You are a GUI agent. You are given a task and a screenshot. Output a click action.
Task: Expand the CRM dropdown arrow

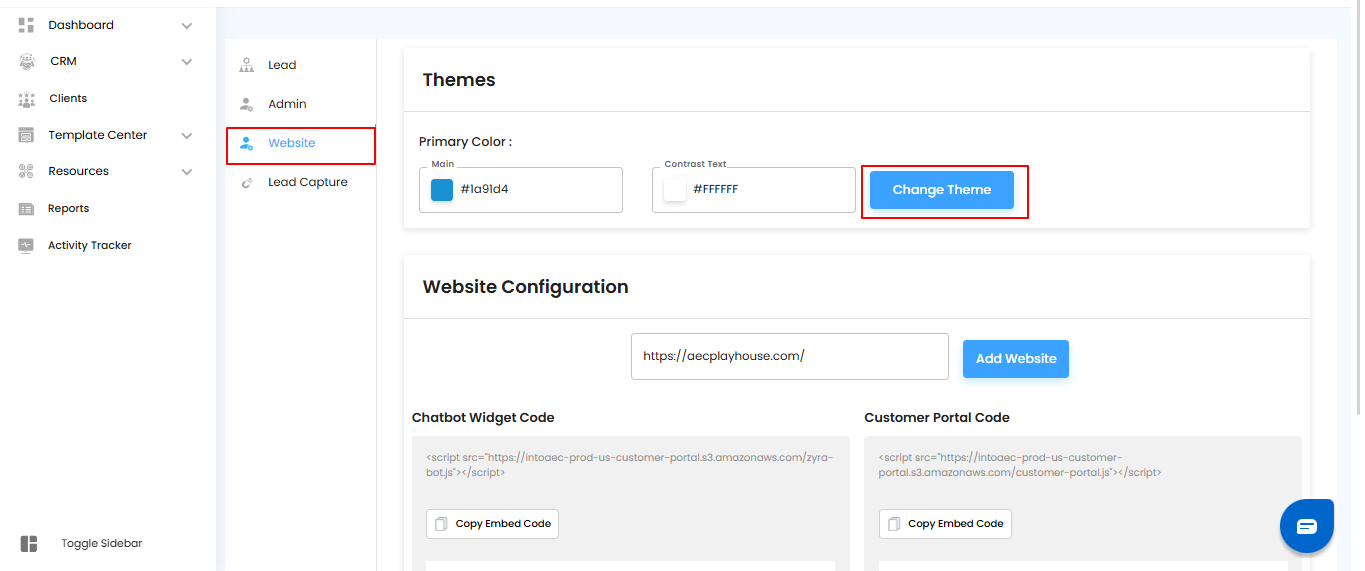coord(187,62)
